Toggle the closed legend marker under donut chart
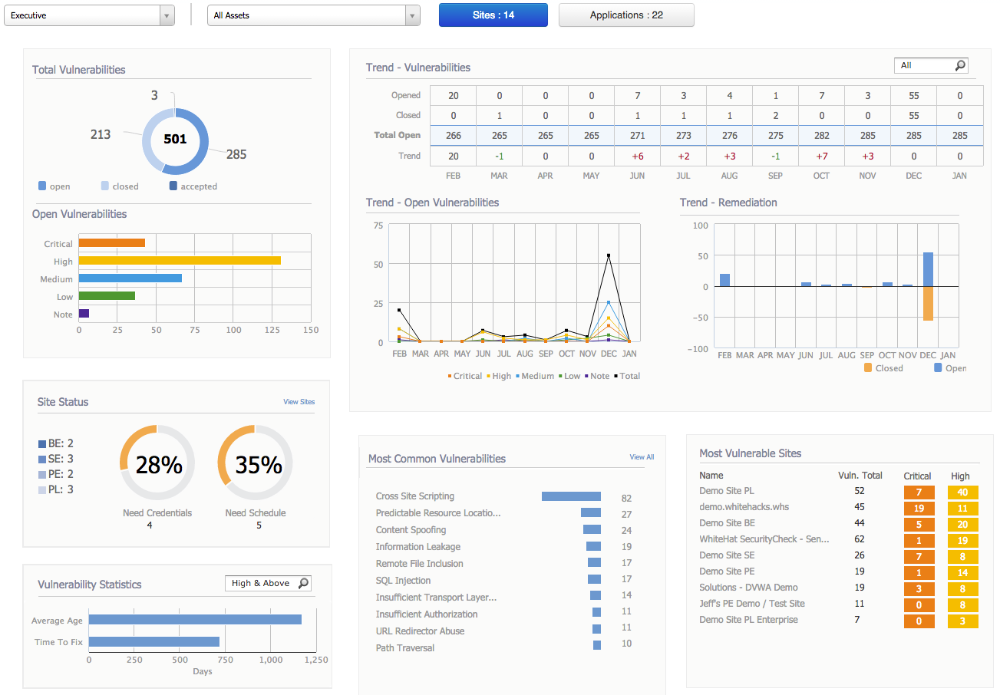This screenshot has width=1000, height=695. tap(105, 186)
